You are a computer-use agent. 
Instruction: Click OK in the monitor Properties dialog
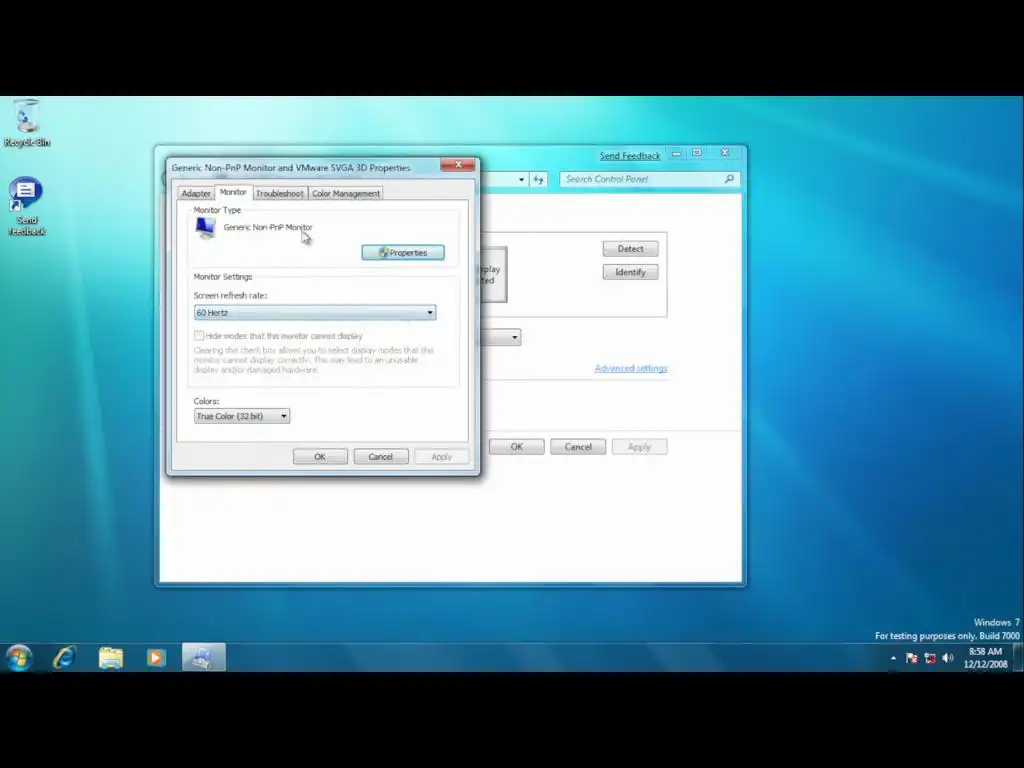[x=320, y=456]
